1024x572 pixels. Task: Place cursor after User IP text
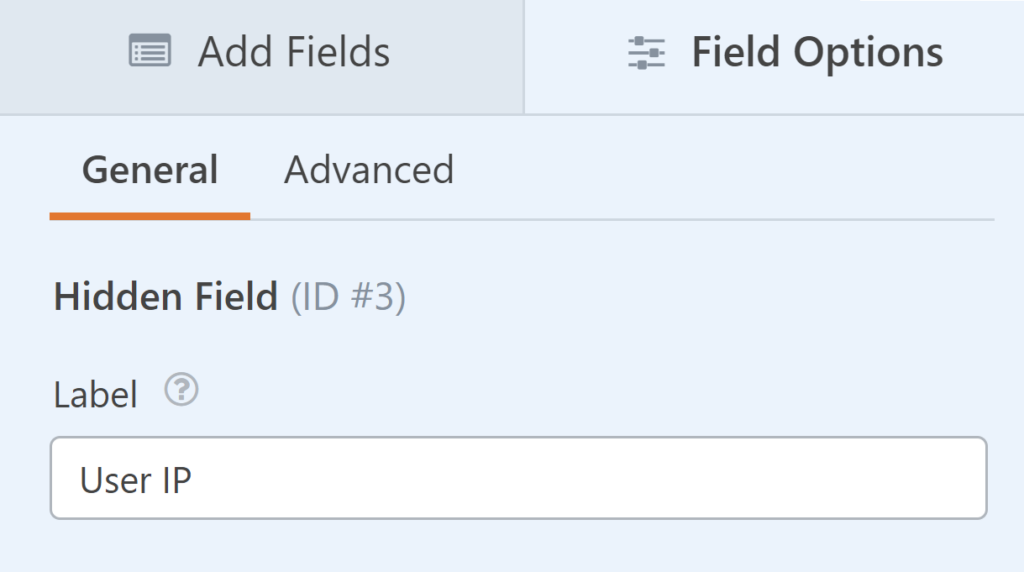(194, 481)
